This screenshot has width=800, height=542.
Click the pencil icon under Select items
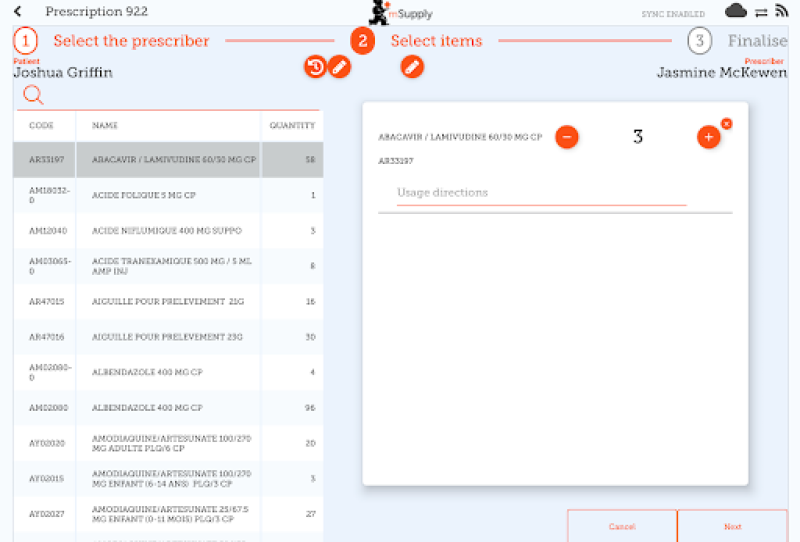pos(411,67)
